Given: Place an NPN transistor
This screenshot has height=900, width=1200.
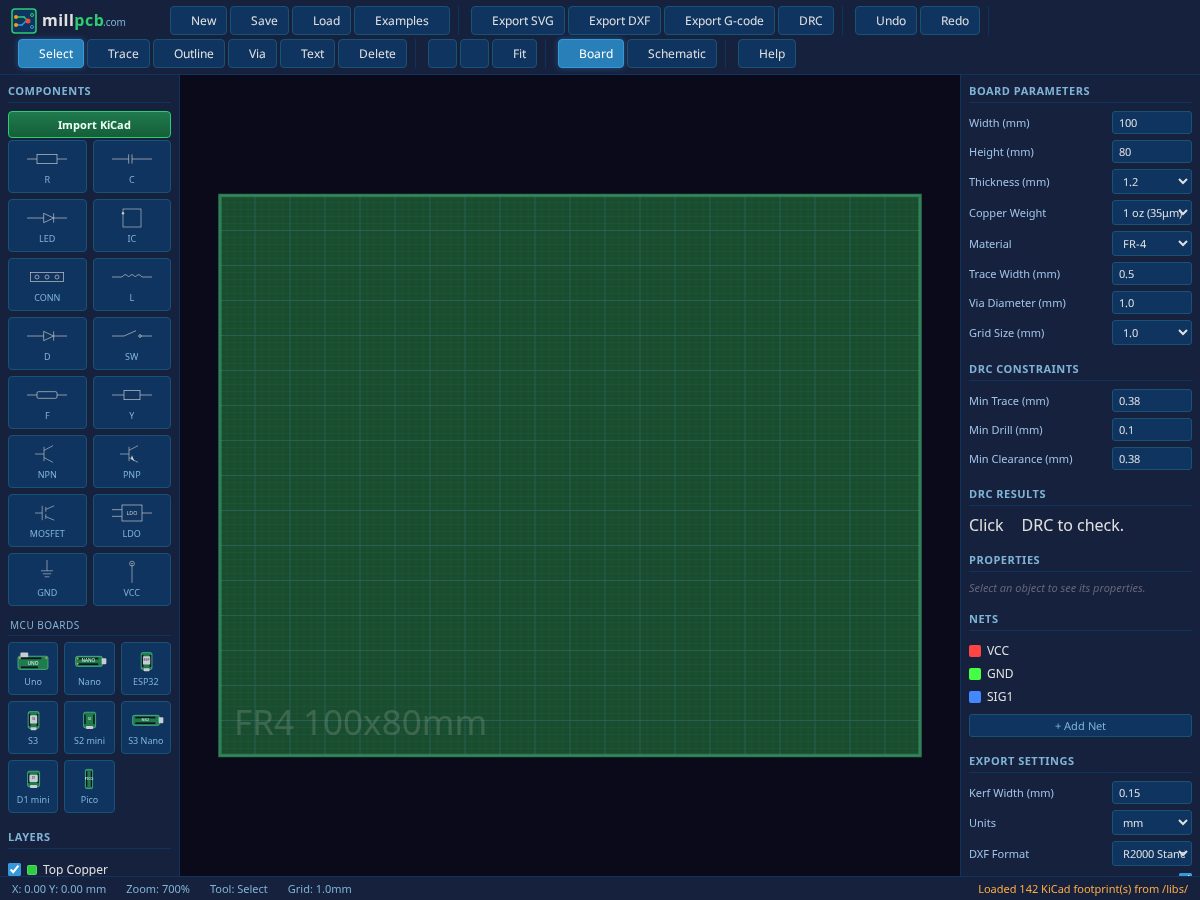Looking at the screenshot, I should pyautogui.click(x=47, y=461).
